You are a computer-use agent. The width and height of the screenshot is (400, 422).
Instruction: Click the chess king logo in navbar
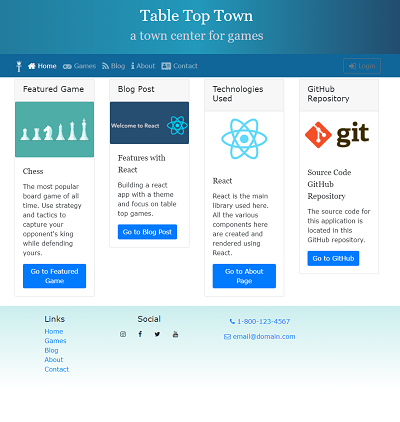[19, 66]
